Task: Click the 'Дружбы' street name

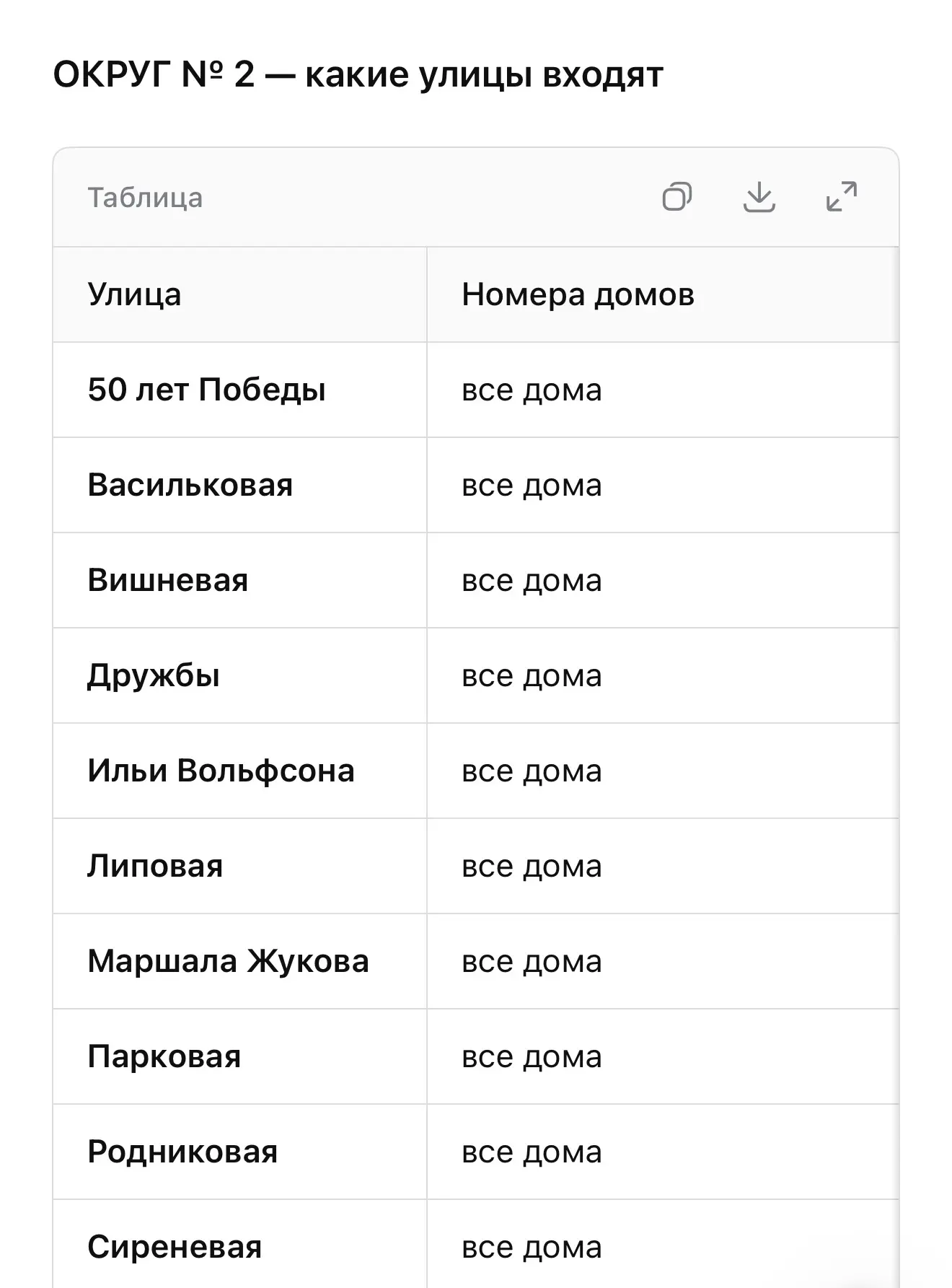Action: 154,675
